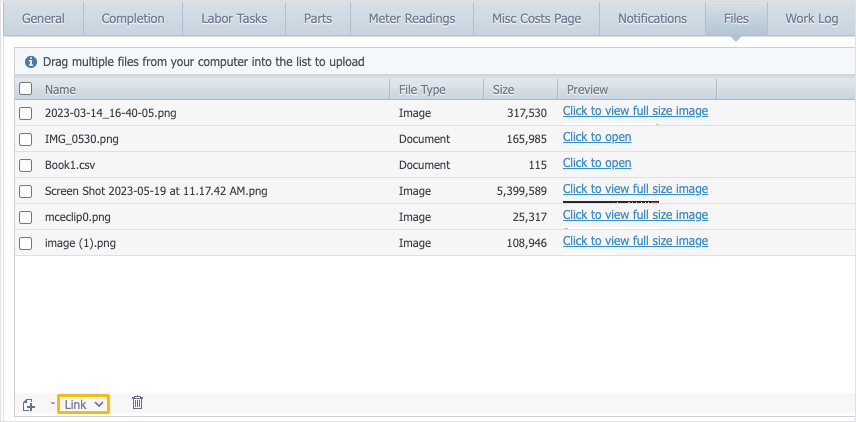Tick the mceclip0.png checkbox
The width and height of the screenshot is (856, 422).
pos(26,217)
